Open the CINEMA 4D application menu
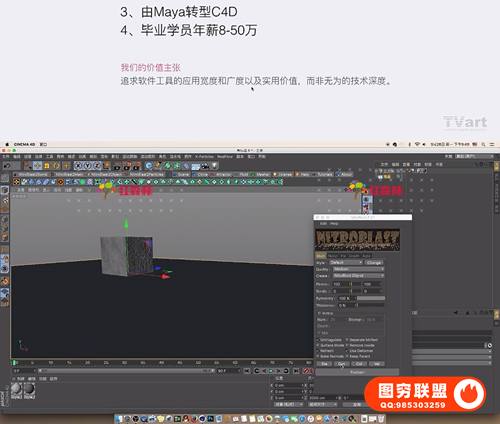The width and height of the screenshot is (500, 424). tap(24, 144)
